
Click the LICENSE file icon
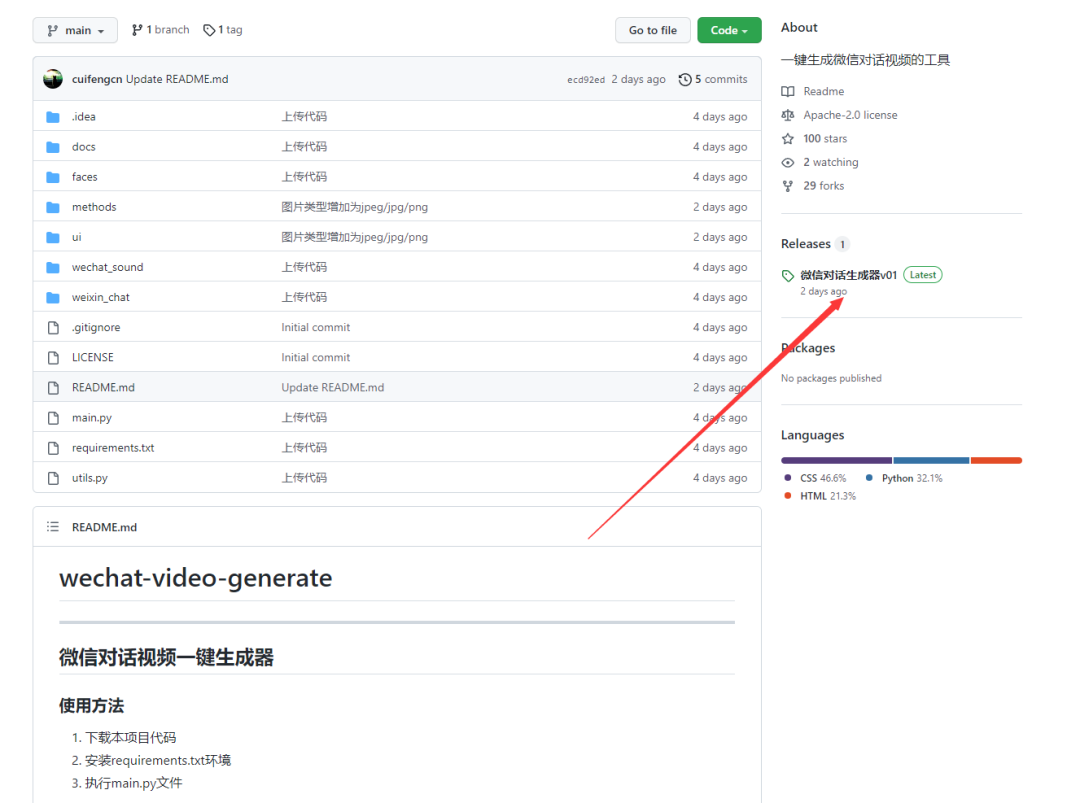[x=53, y=357]
